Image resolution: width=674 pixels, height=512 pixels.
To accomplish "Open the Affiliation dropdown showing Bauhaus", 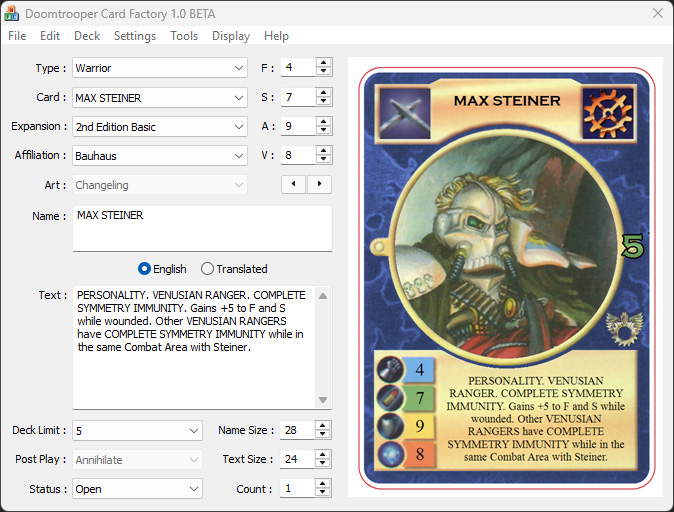I will point(160,156).
